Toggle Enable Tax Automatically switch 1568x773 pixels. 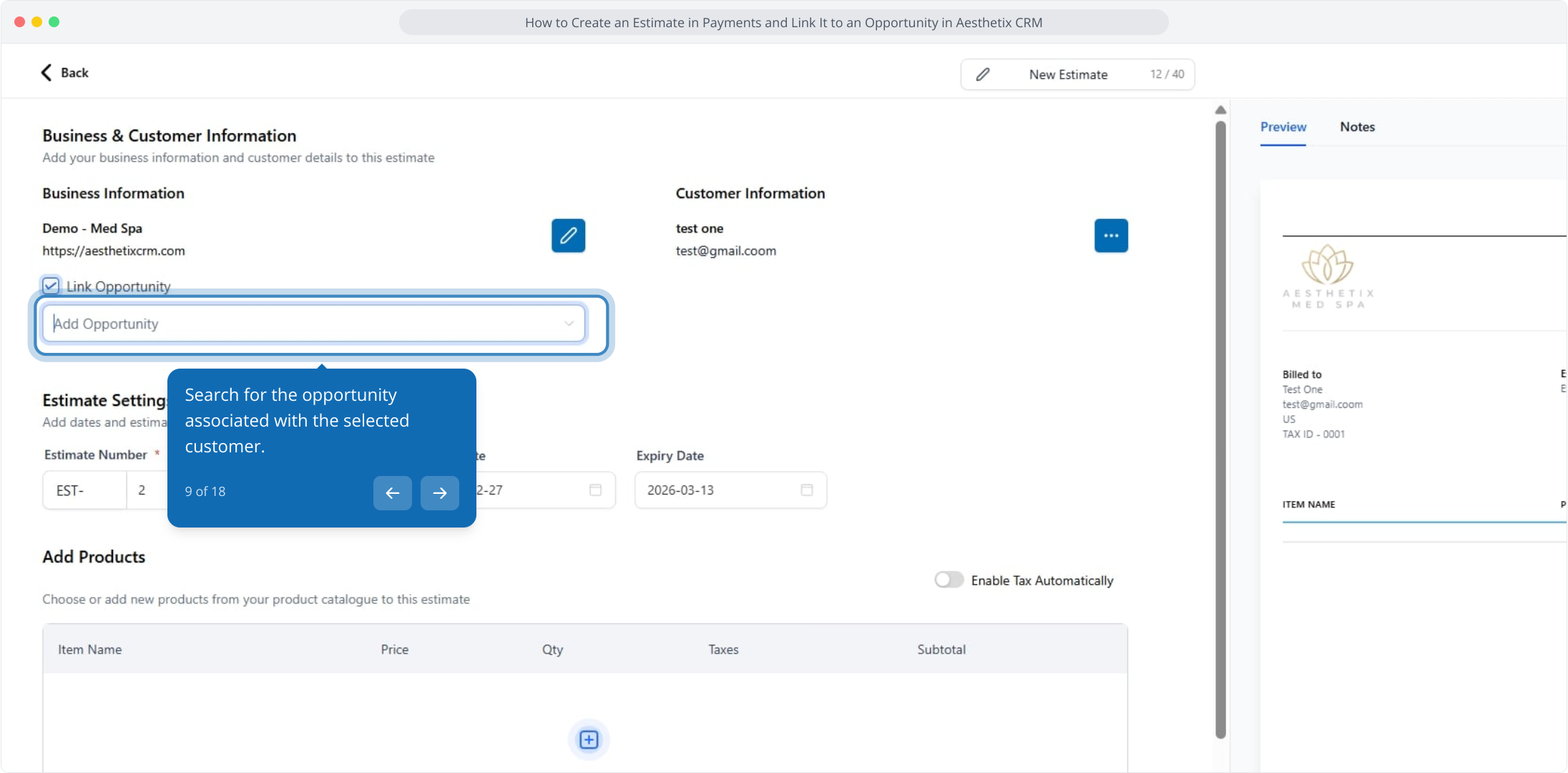(x=949, y=580)
